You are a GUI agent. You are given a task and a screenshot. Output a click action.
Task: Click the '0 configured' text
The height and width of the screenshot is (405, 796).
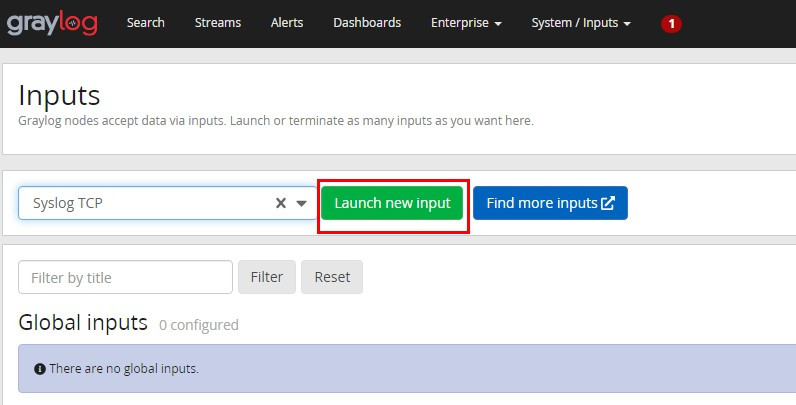[x=198, y=325]
